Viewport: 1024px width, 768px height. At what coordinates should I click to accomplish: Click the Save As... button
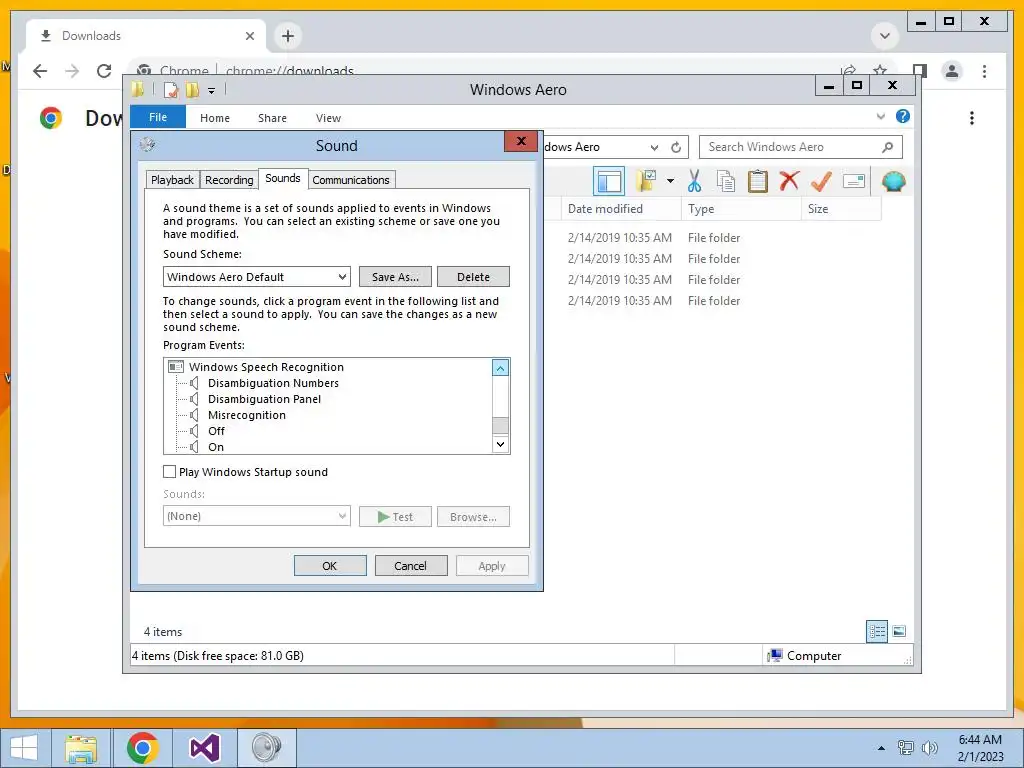[x=395, y=277]
